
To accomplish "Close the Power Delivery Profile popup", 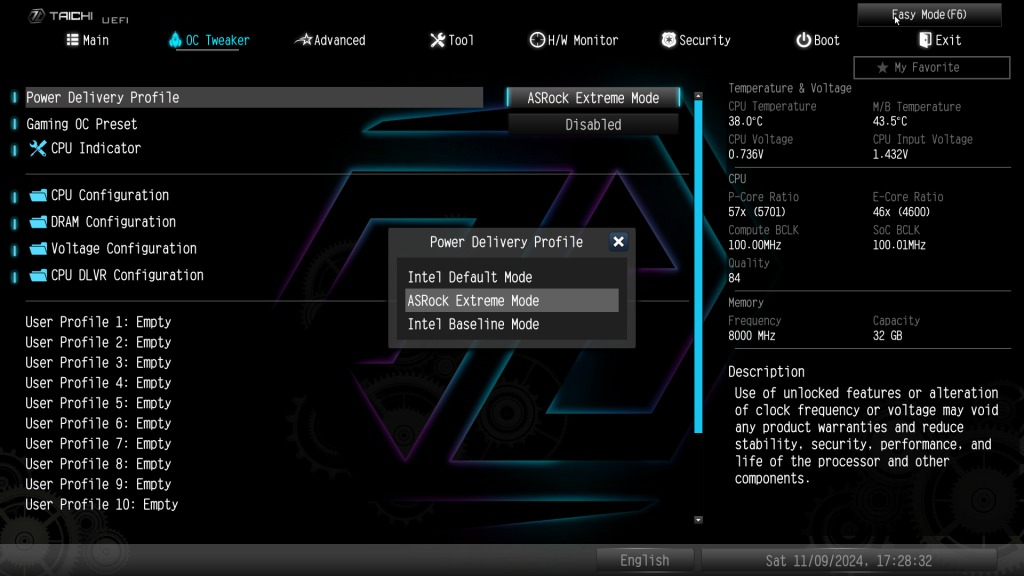I will [618, 242].
